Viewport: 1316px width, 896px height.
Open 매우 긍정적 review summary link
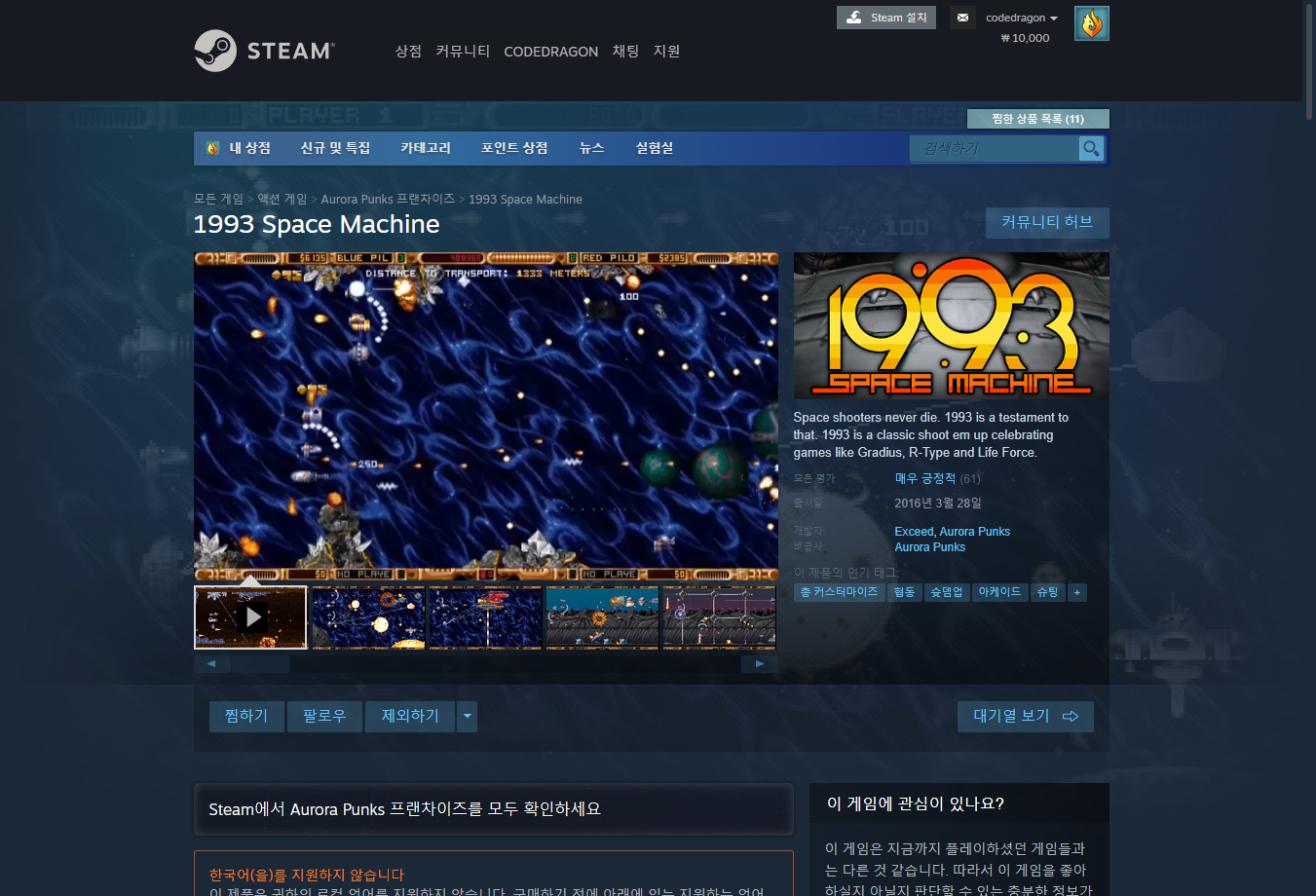[x=925, y=478]
